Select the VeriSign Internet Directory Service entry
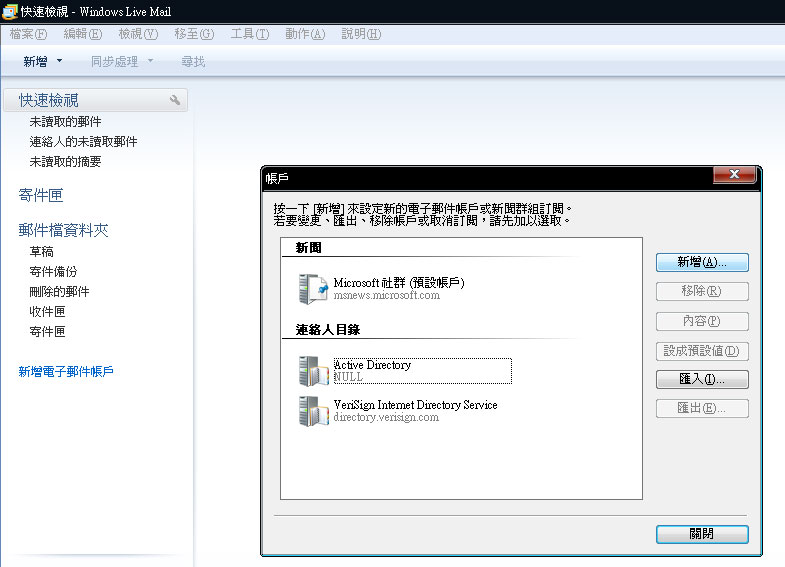The height and width of the screenshot is (567, 785). (415, 405)
